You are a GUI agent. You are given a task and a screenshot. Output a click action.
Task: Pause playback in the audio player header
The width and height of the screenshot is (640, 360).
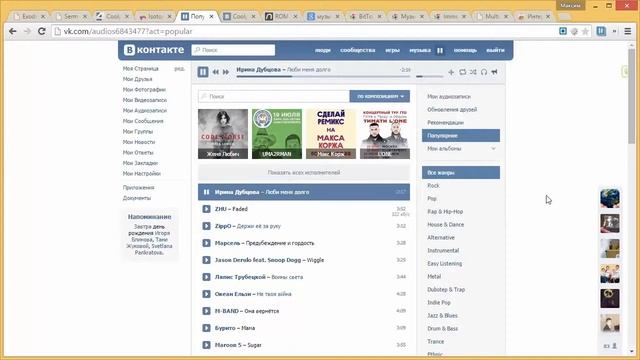tap(203, 72)
